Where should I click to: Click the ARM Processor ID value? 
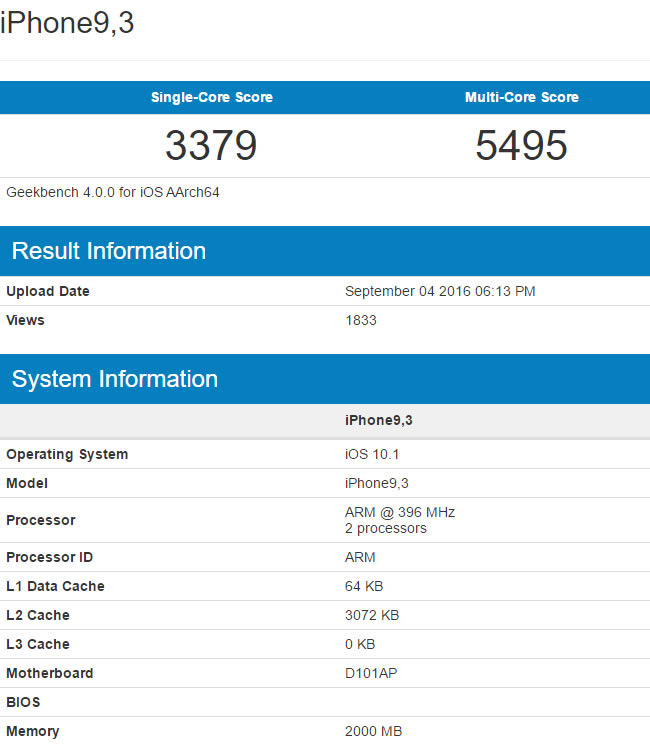[360, 557]
